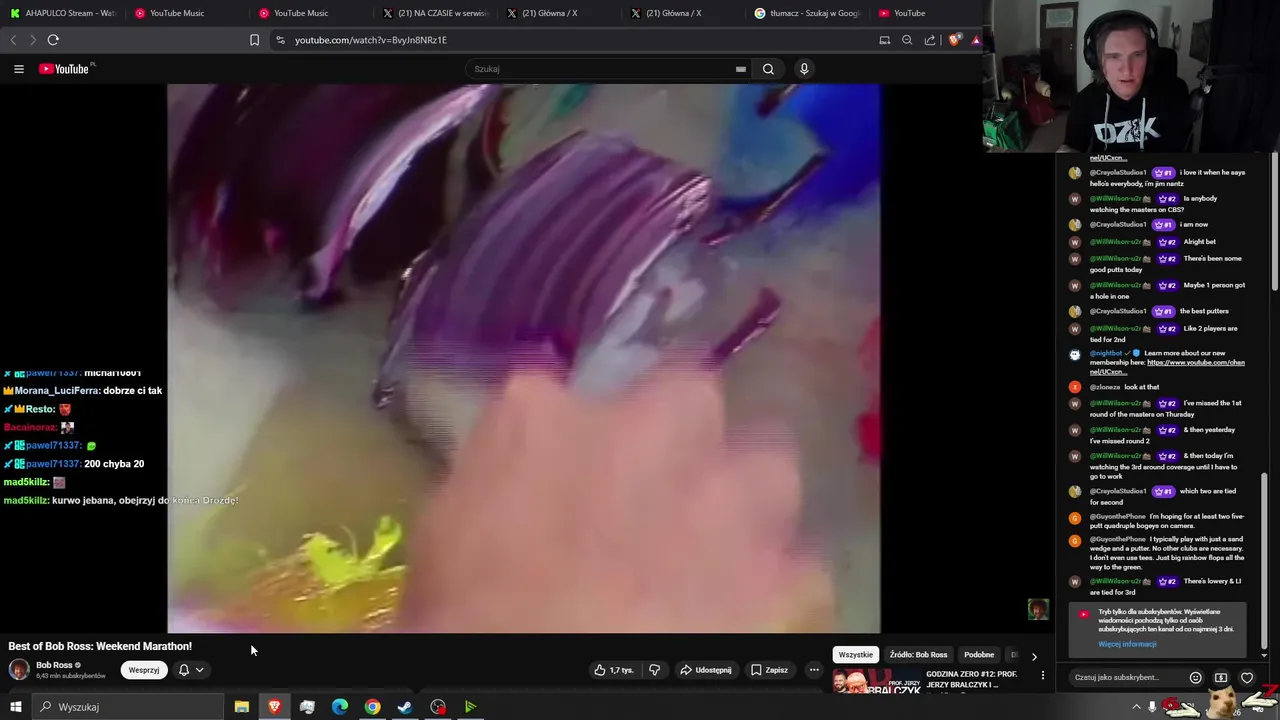Select the Wszystkie filter chip
The width and height of the screenshot is (1280, 720).
pos(855,655)
